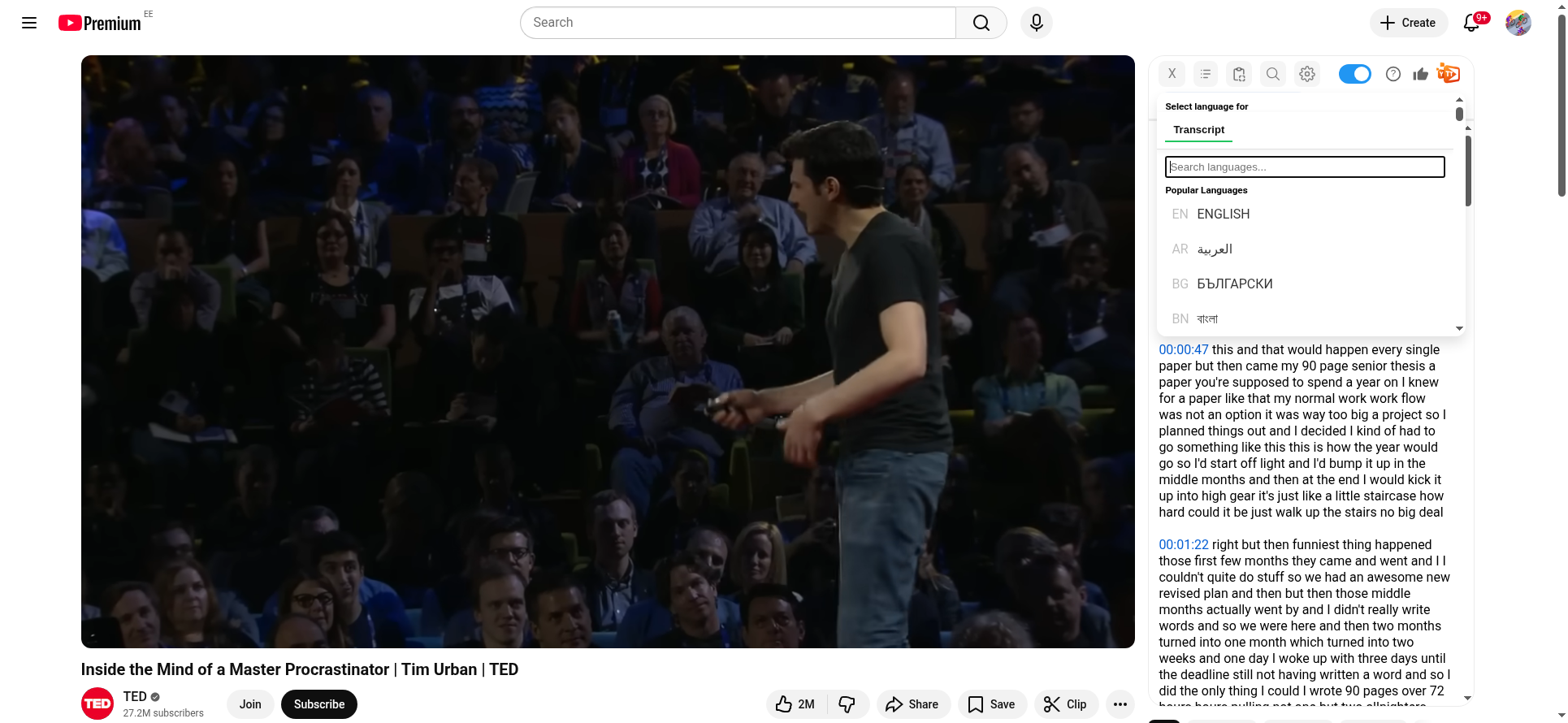1568x723 pixels.
Task: Open the transcript settings gear
Action: coord(1306,74)
